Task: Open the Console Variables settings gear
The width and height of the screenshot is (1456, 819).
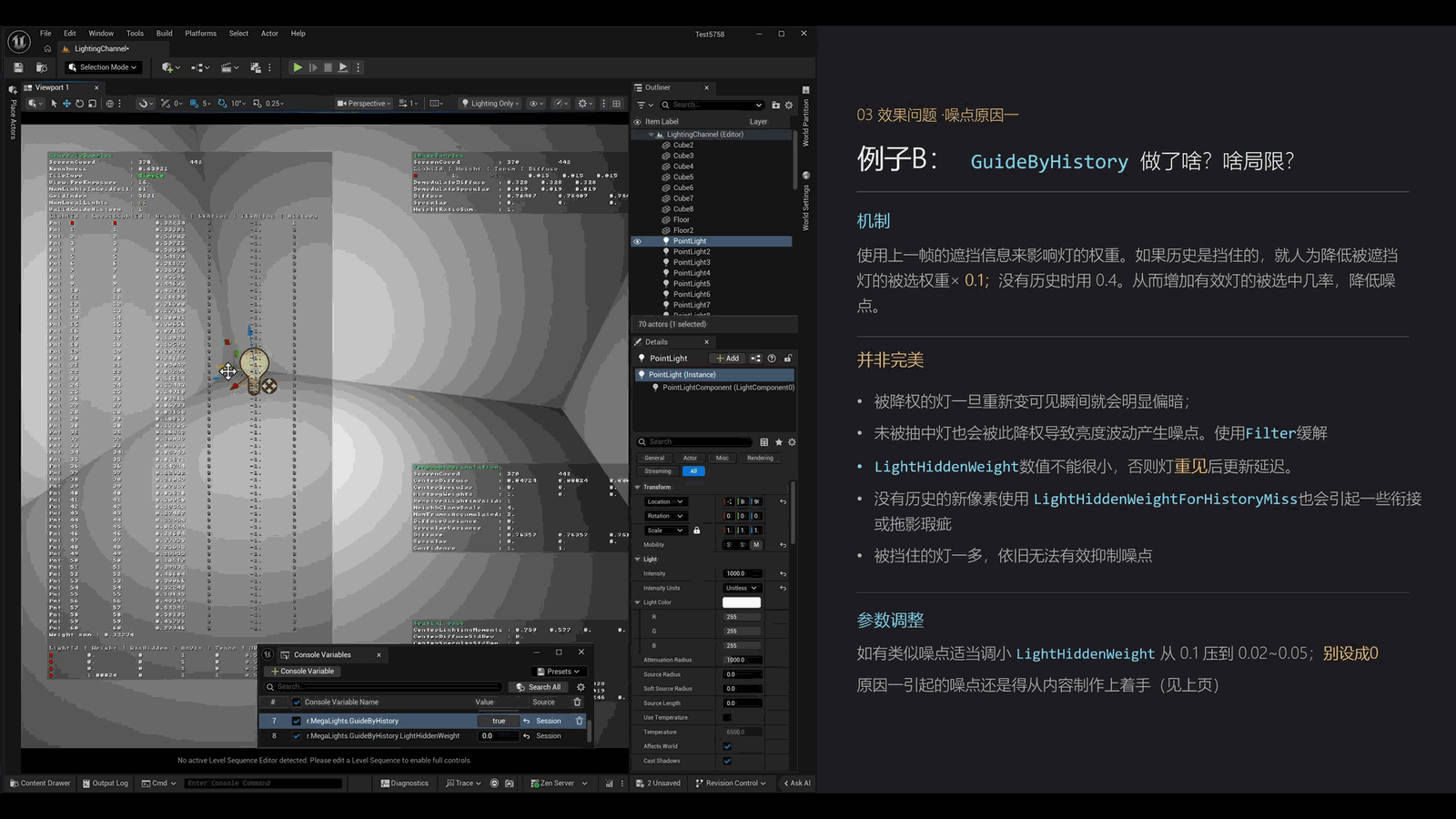Action: pos(581,687)
